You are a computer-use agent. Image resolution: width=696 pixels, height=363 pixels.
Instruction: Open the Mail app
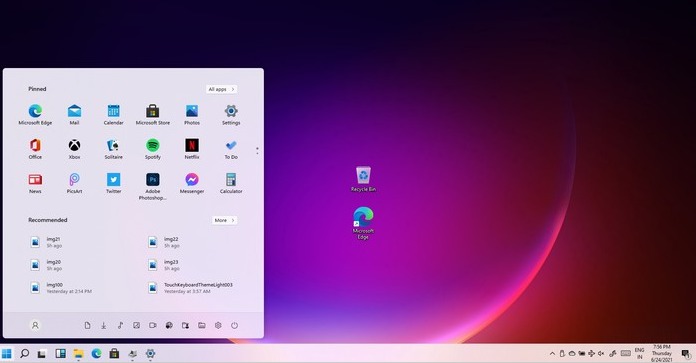(x=74, y=114)
